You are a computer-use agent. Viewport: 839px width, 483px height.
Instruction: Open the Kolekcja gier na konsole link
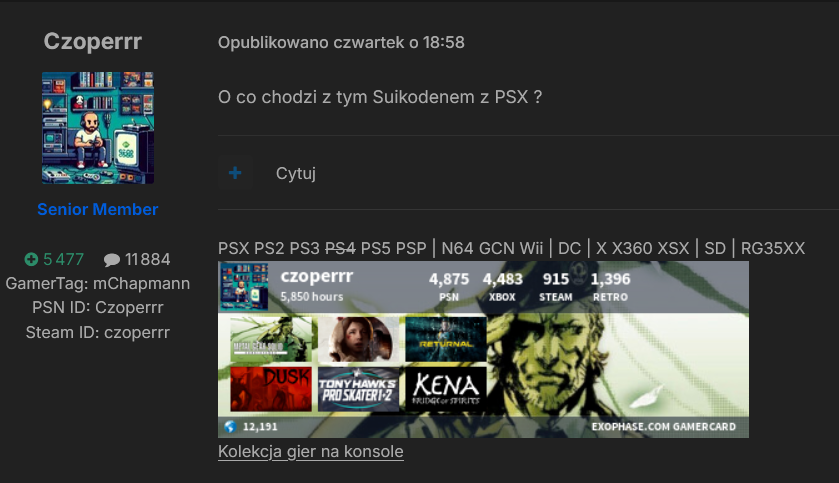310,451
